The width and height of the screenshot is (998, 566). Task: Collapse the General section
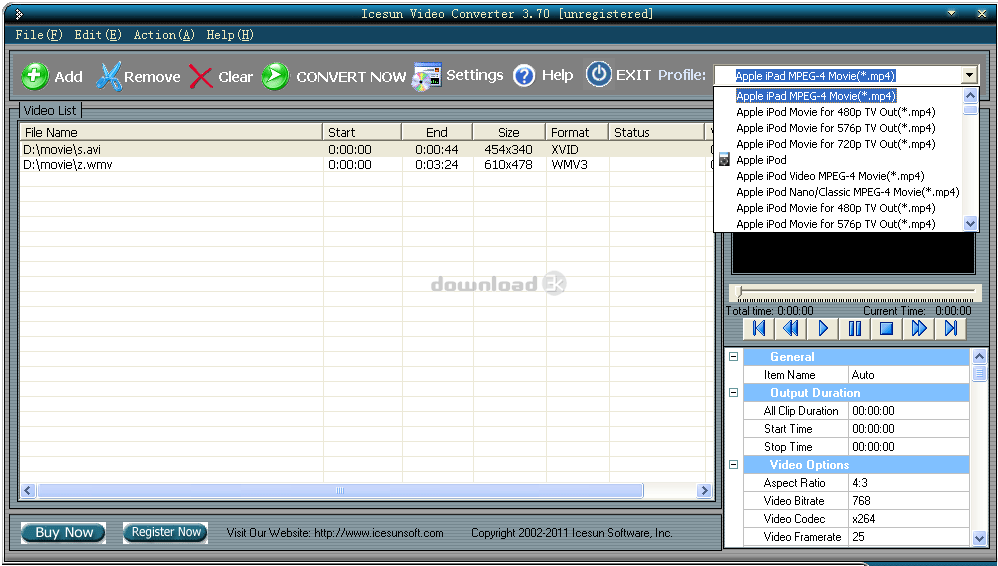[x=733, y=357]
